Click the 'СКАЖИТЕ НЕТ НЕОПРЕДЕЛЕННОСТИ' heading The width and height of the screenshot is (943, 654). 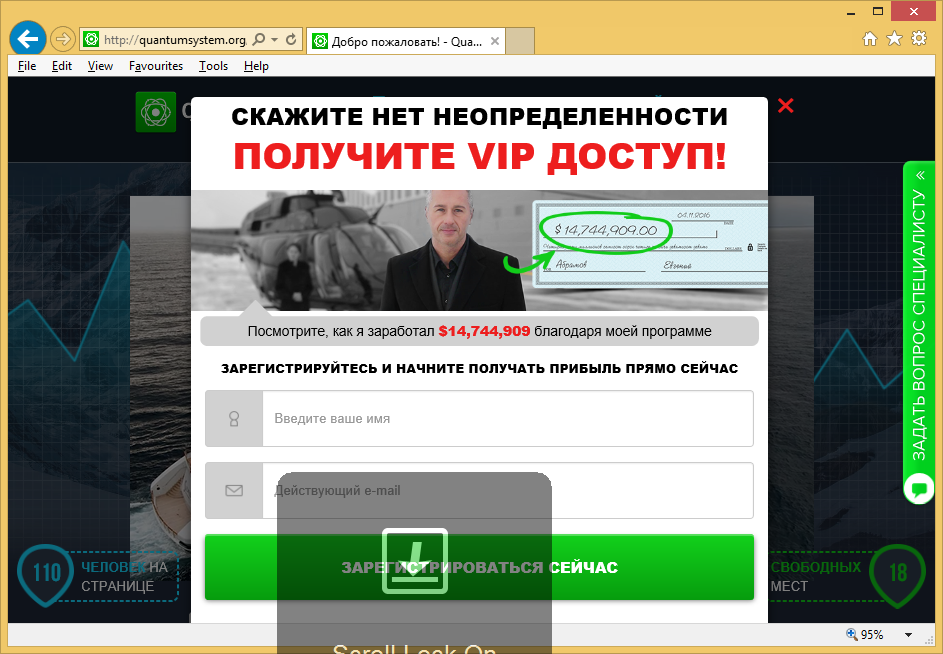tap(479, 117)
